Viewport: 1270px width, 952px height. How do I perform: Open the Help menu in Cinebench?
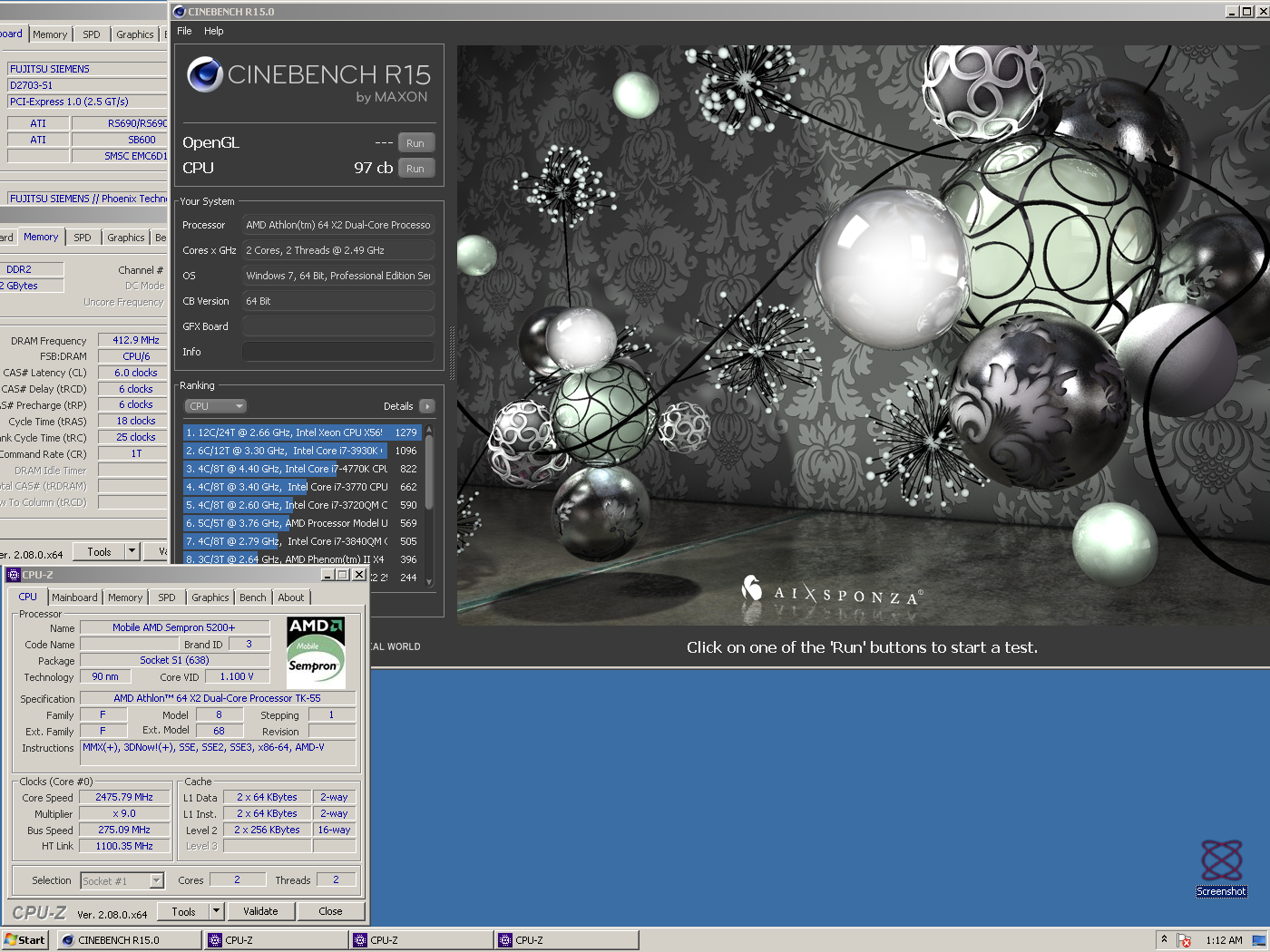213,31
